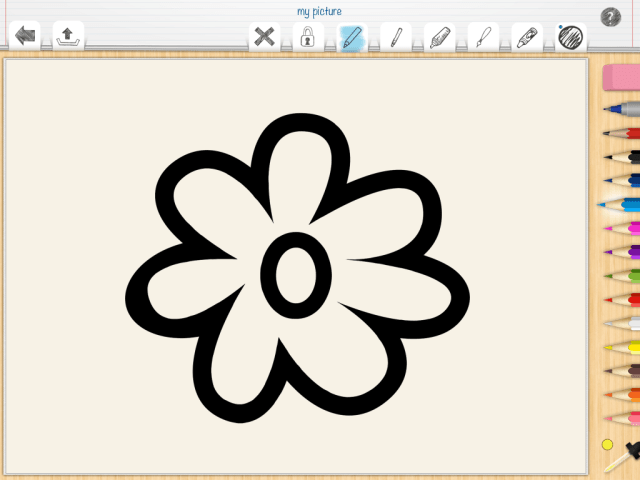Viewport: 640px width, 480px height.
Task: Clear the drawing with the X button
Action: click(264, 38)
